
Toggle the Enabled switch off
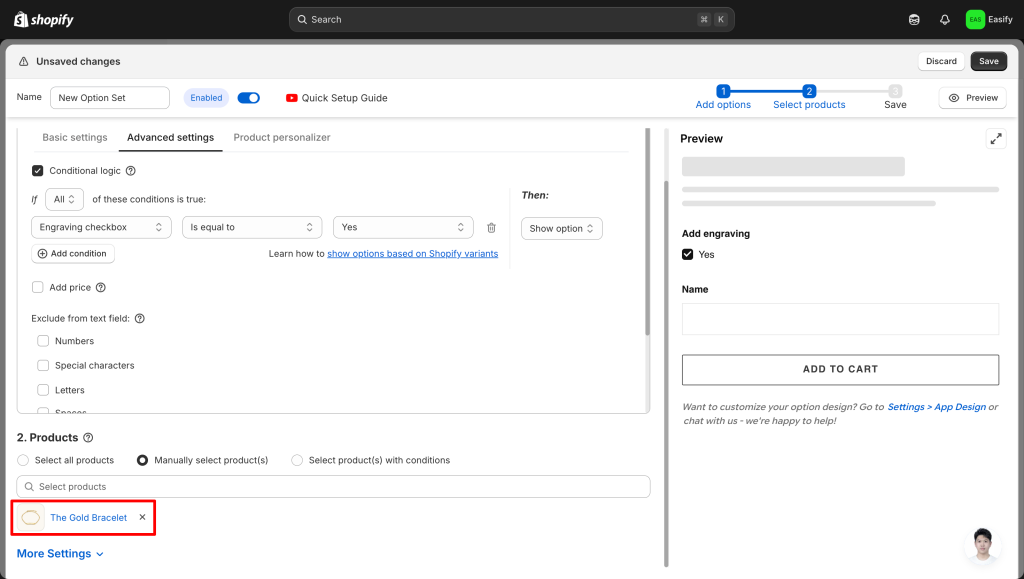pyautogui.click(x=249, y=98)
